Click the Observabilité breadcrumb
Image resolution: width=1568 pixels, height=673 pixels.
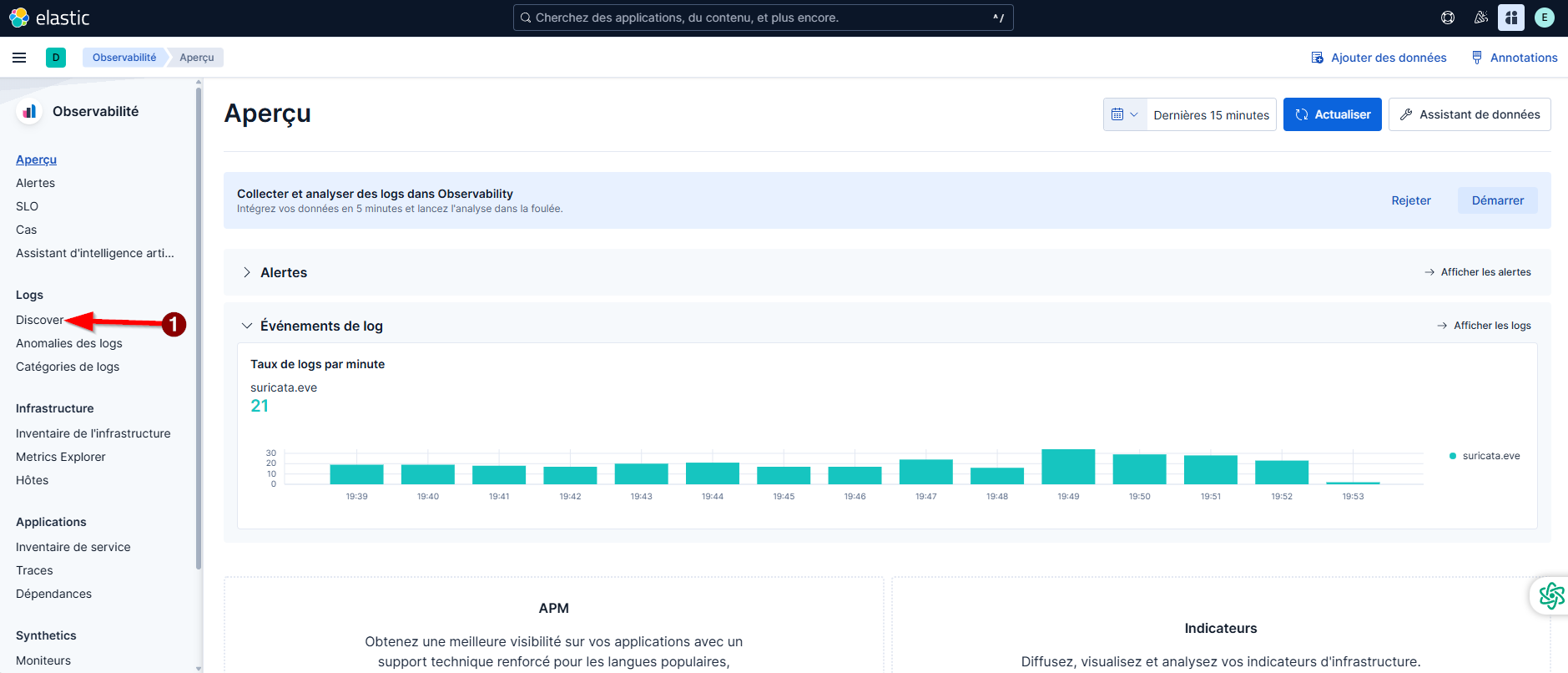pos(124,58)
